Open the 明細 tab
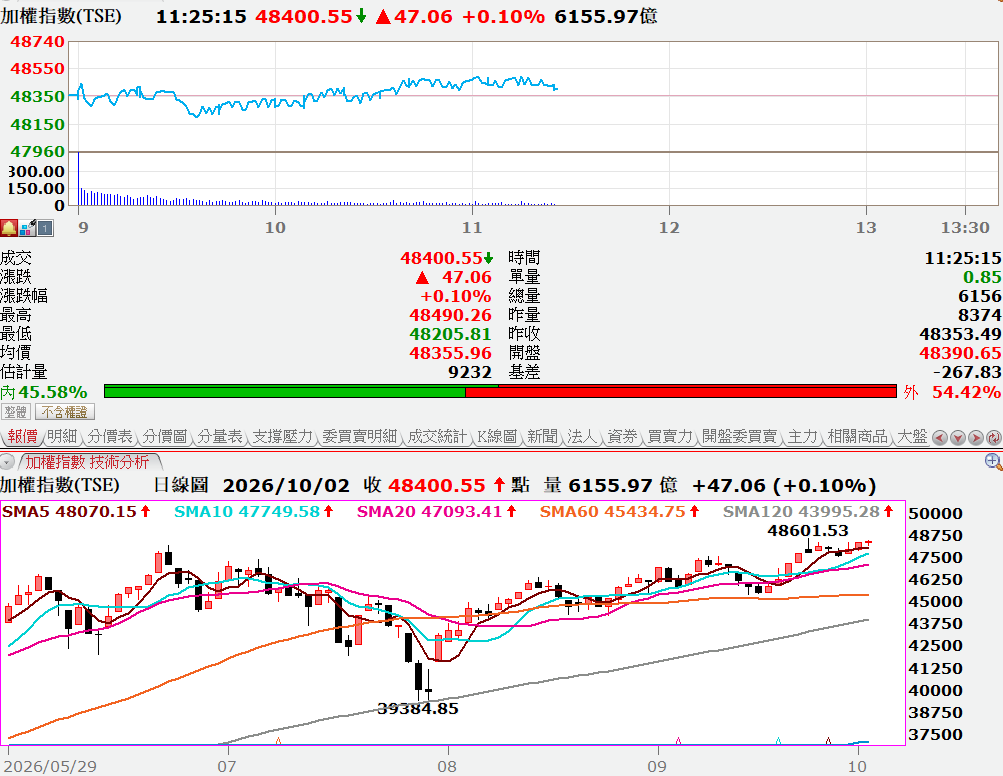 click(62, 436)
